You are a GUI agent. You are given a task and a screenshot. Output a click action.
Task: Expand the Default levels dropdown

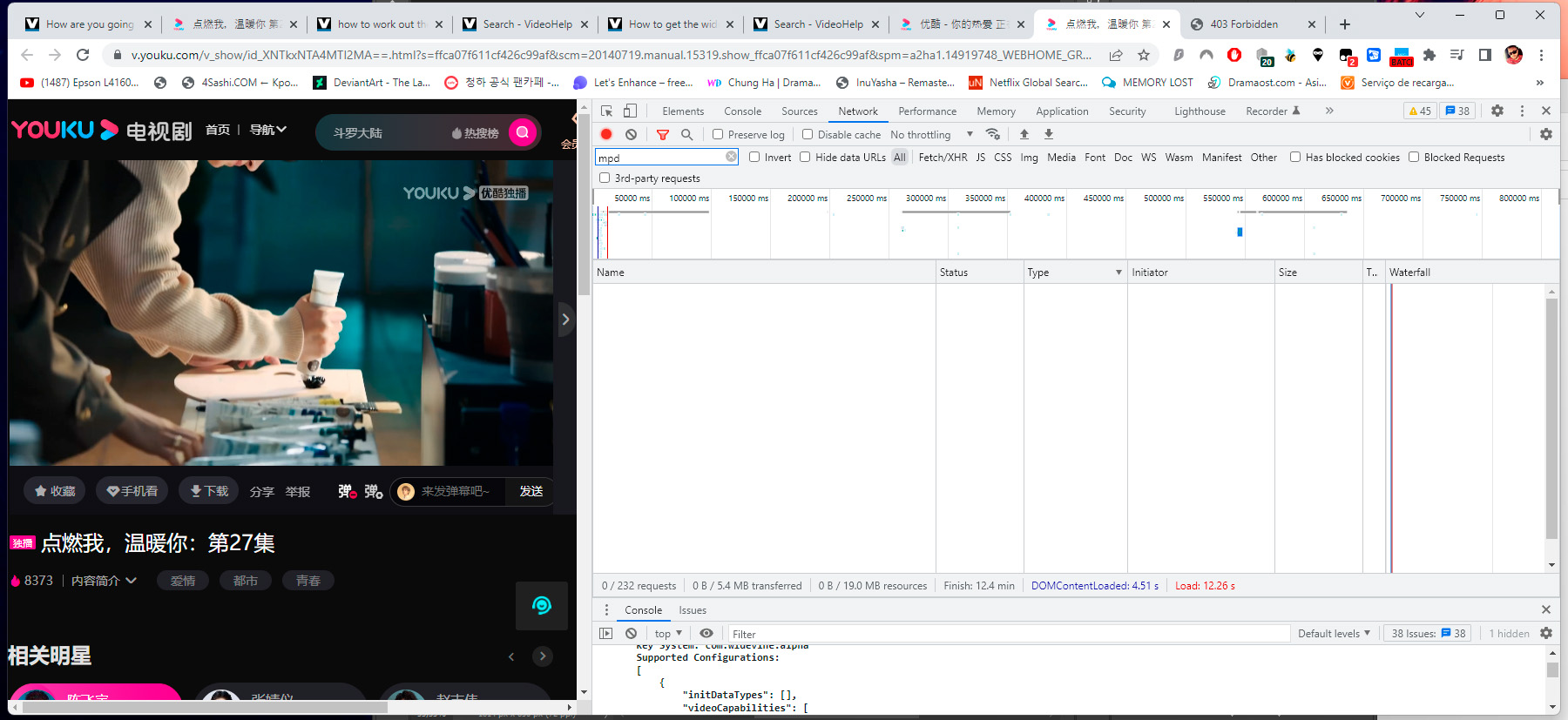pyautogui.click(x=1334, y=633)
